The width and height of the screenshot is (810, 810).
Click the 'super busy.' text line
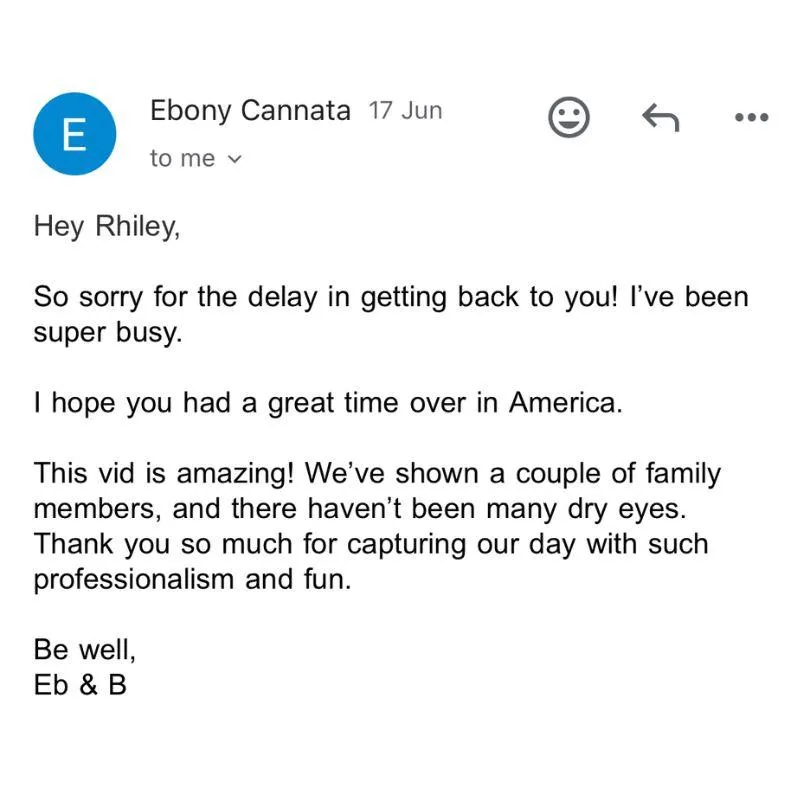click(108, 333)
